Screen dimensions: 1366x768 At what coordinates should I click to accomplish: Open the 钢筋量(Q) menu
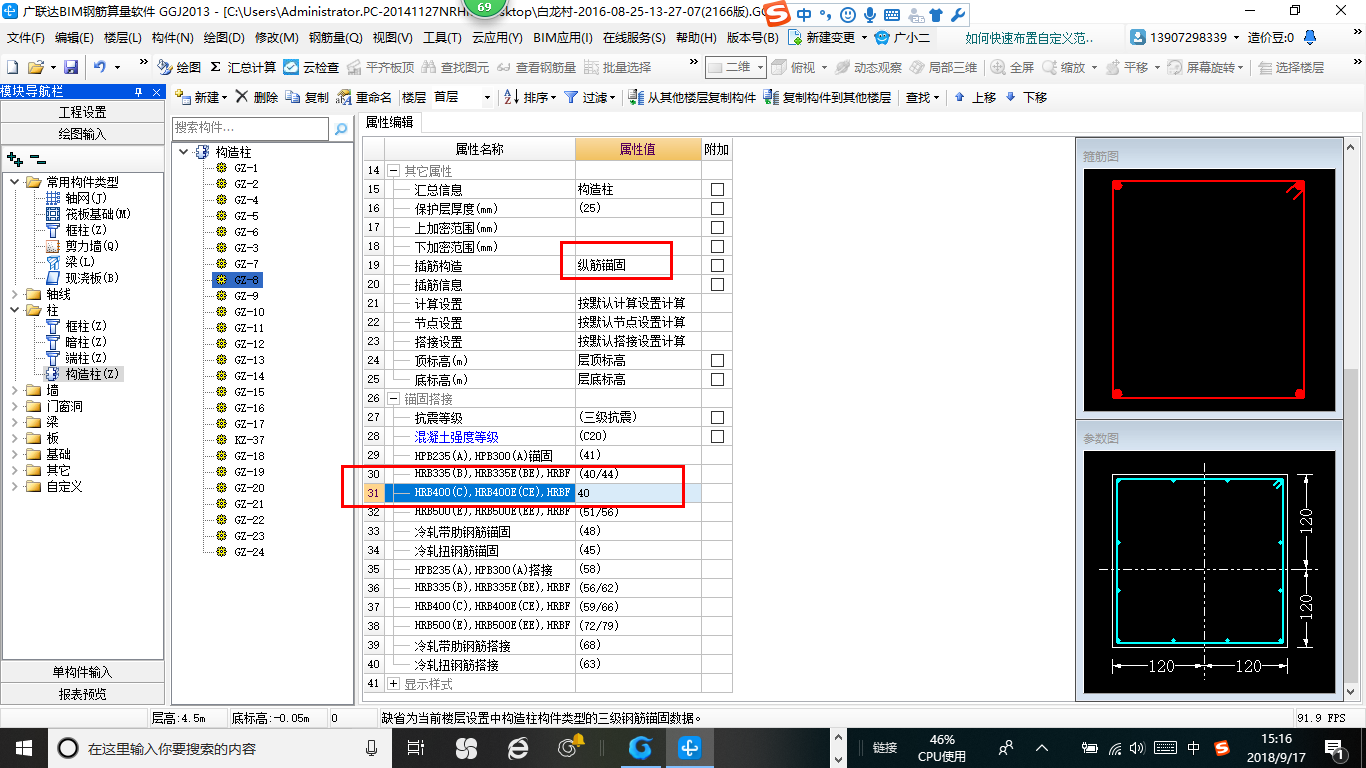[x=335, y=38]
